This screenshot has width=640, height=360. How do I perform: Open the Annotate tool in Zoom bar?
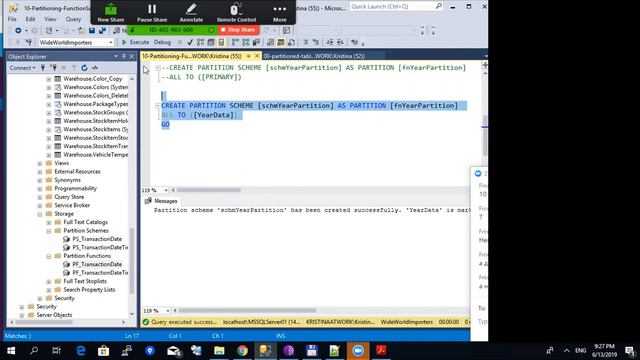click(191, 13)
